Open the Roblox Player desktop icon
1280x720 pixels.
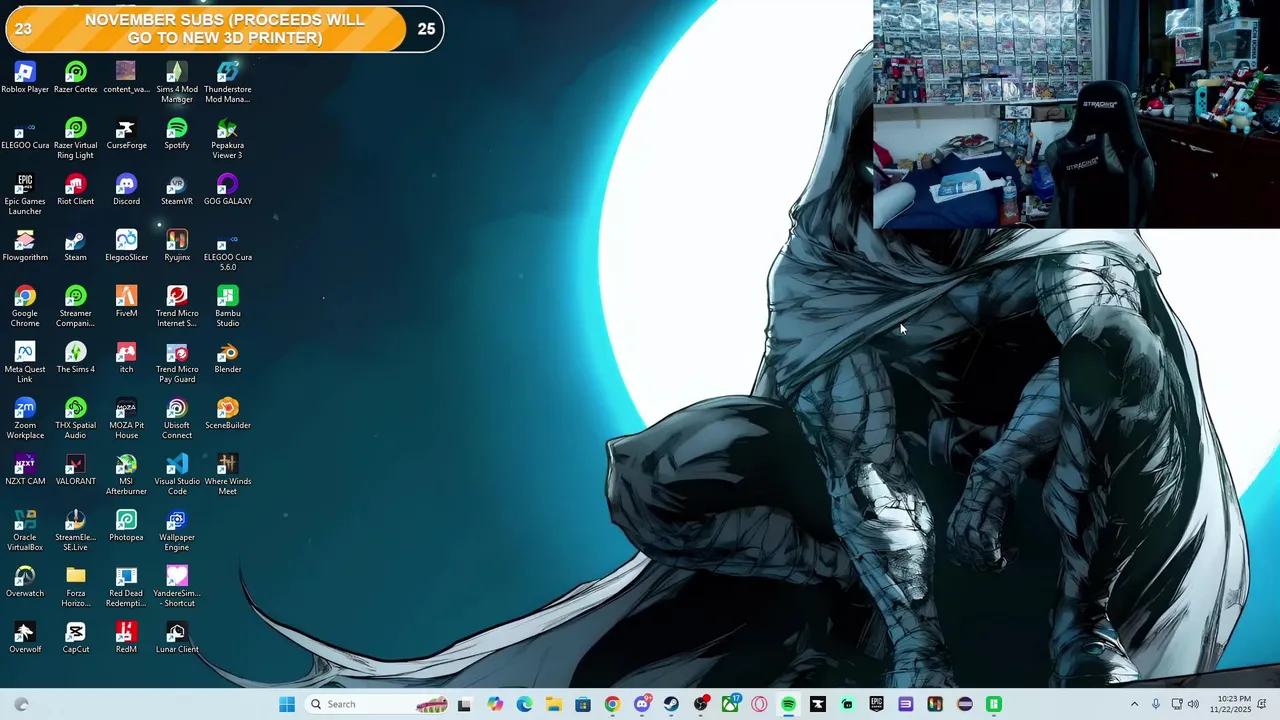[x=25, y=78]
